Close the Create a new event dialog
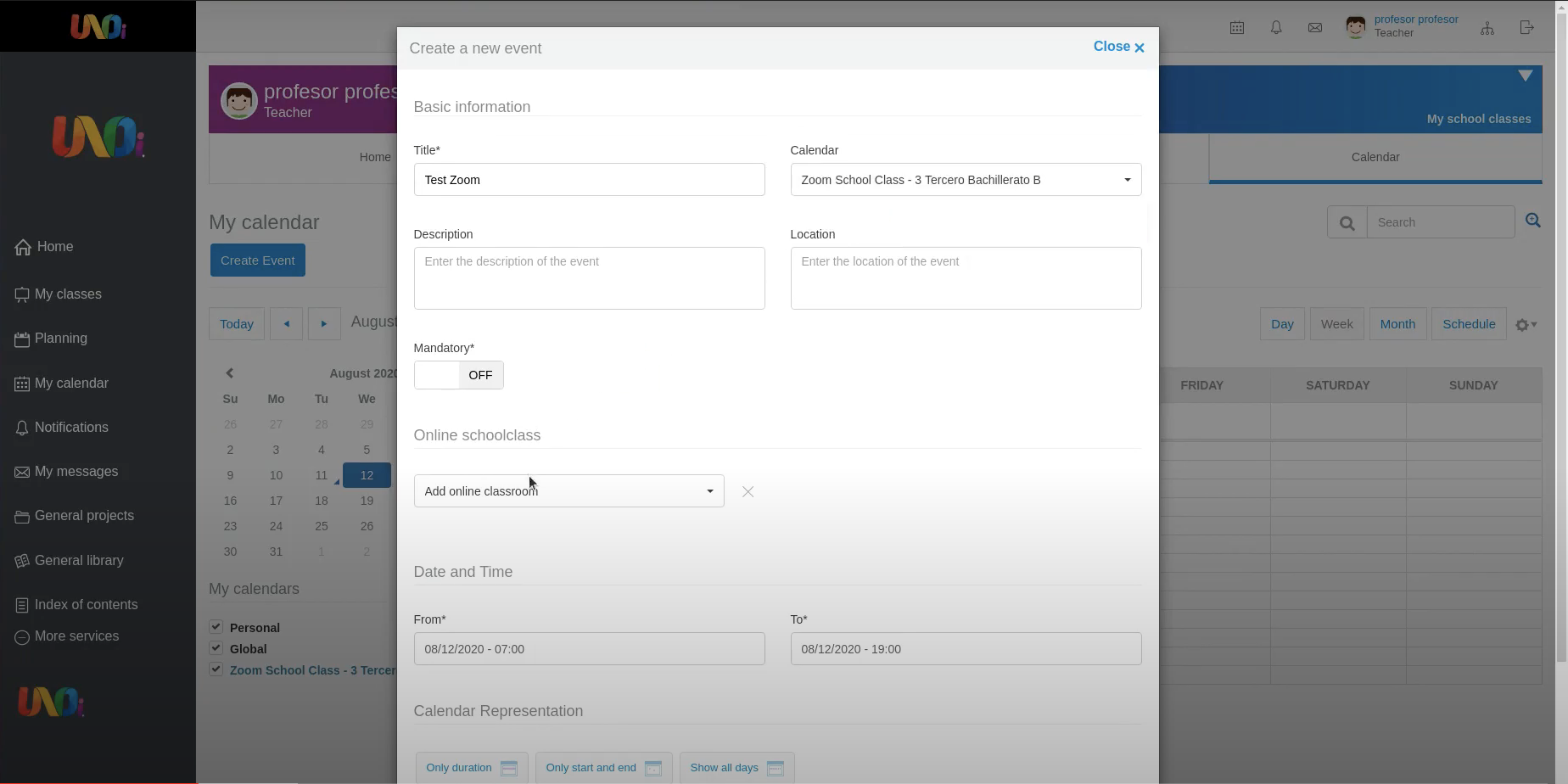Image resolution: width=1568 pixels, height=784 pixels. [1118, 48]
